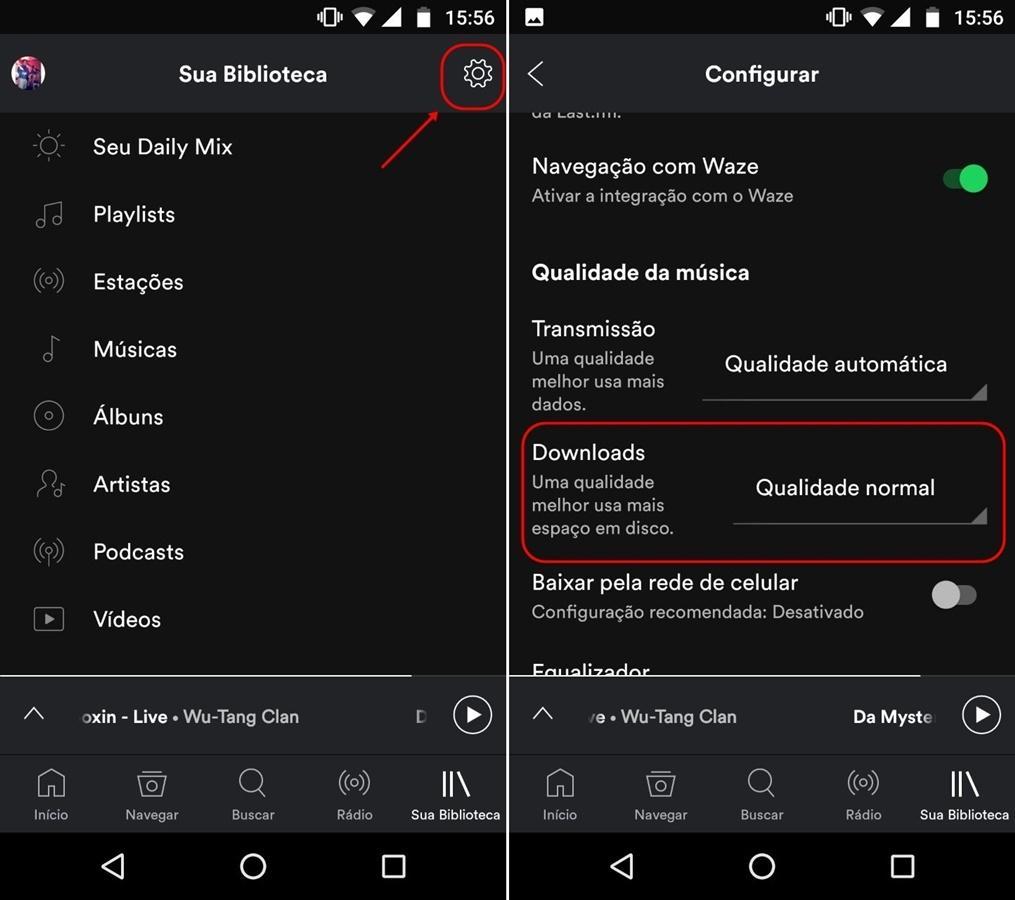Open the Playlists entry
The width and height of the screenshot is (1015, 900).
tap(252, 214)
